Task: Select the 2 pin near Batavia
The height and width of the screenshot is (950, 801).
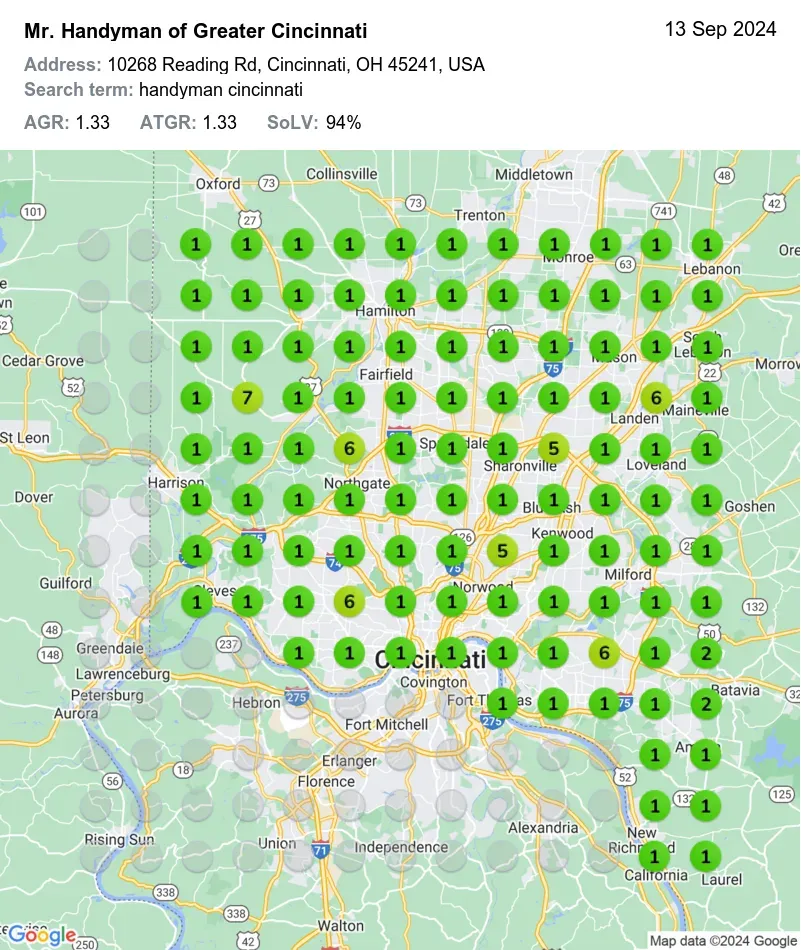Action: [x=706, y=653]
